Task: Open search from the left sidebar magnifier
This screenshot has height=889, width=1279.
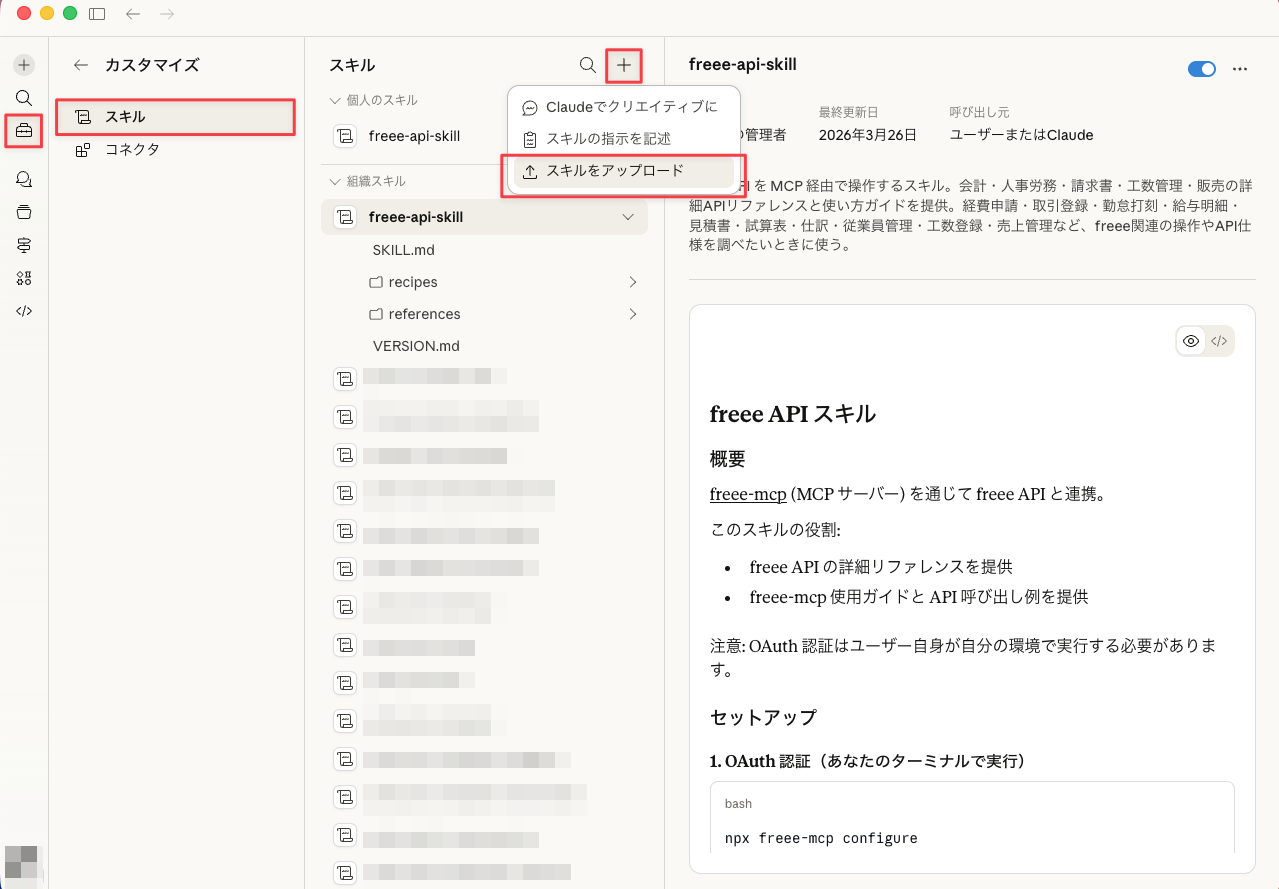Action: tap(24, 98)
